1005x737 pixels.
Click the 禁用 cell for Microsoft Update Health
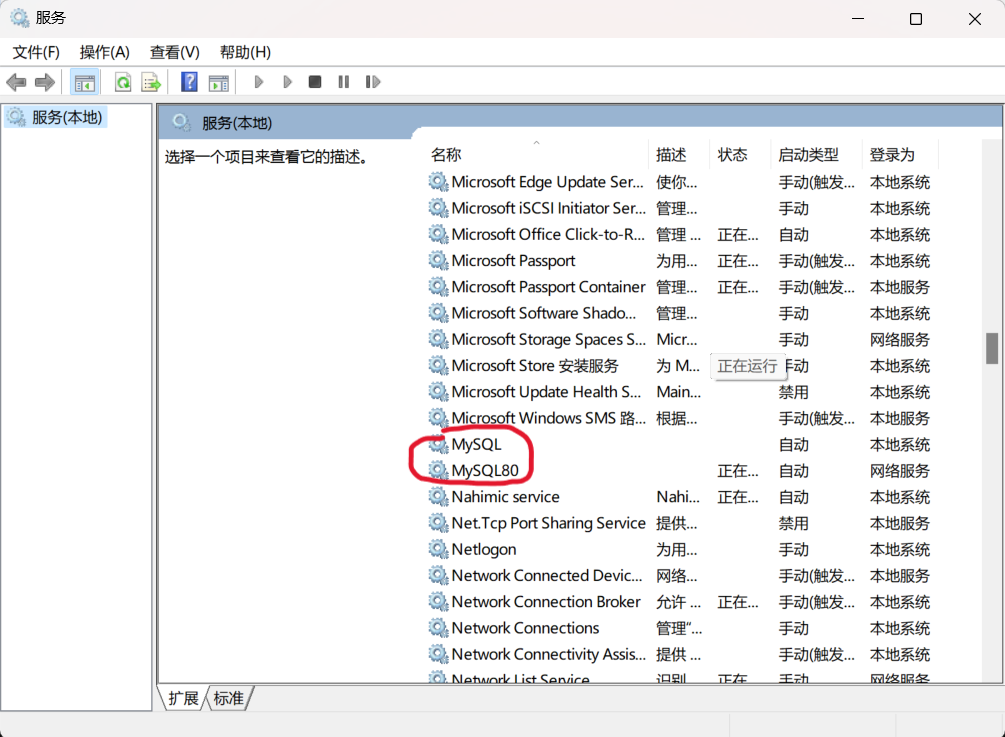point(793,392)
